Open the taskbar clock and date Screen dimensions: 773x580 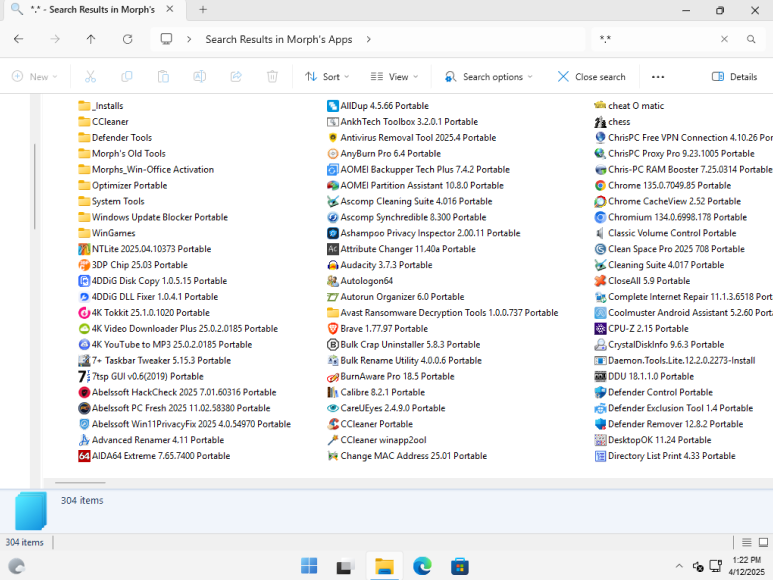746,566
